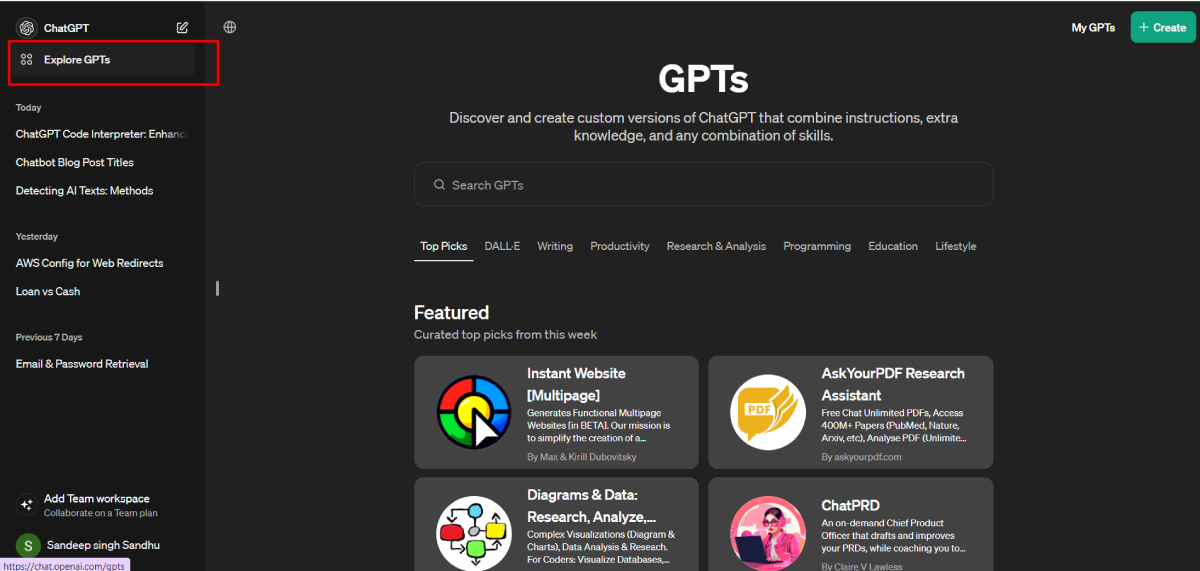Image resolution: width=1200 pixels, height=571 pixels.
Task: Collapse sidebar using the handle bar
Action: (x=217, y=288)
